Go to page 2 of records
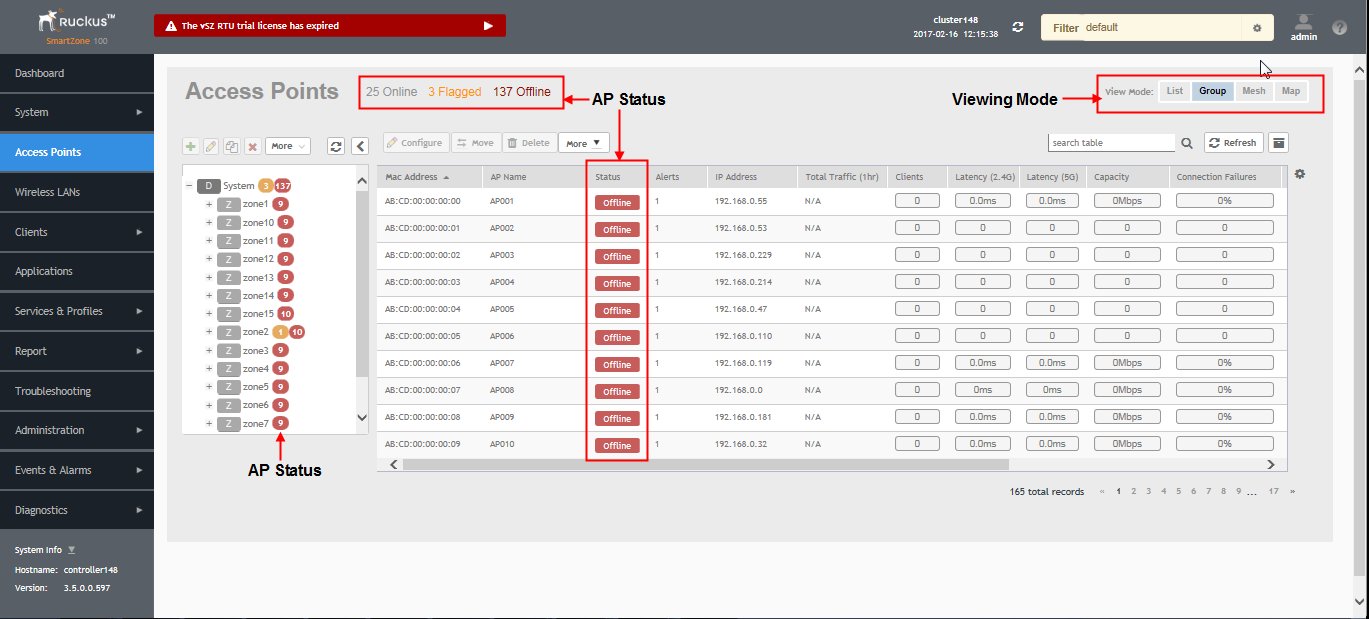This screenshot has height=619, width=1369. [x=1133, y=491]
